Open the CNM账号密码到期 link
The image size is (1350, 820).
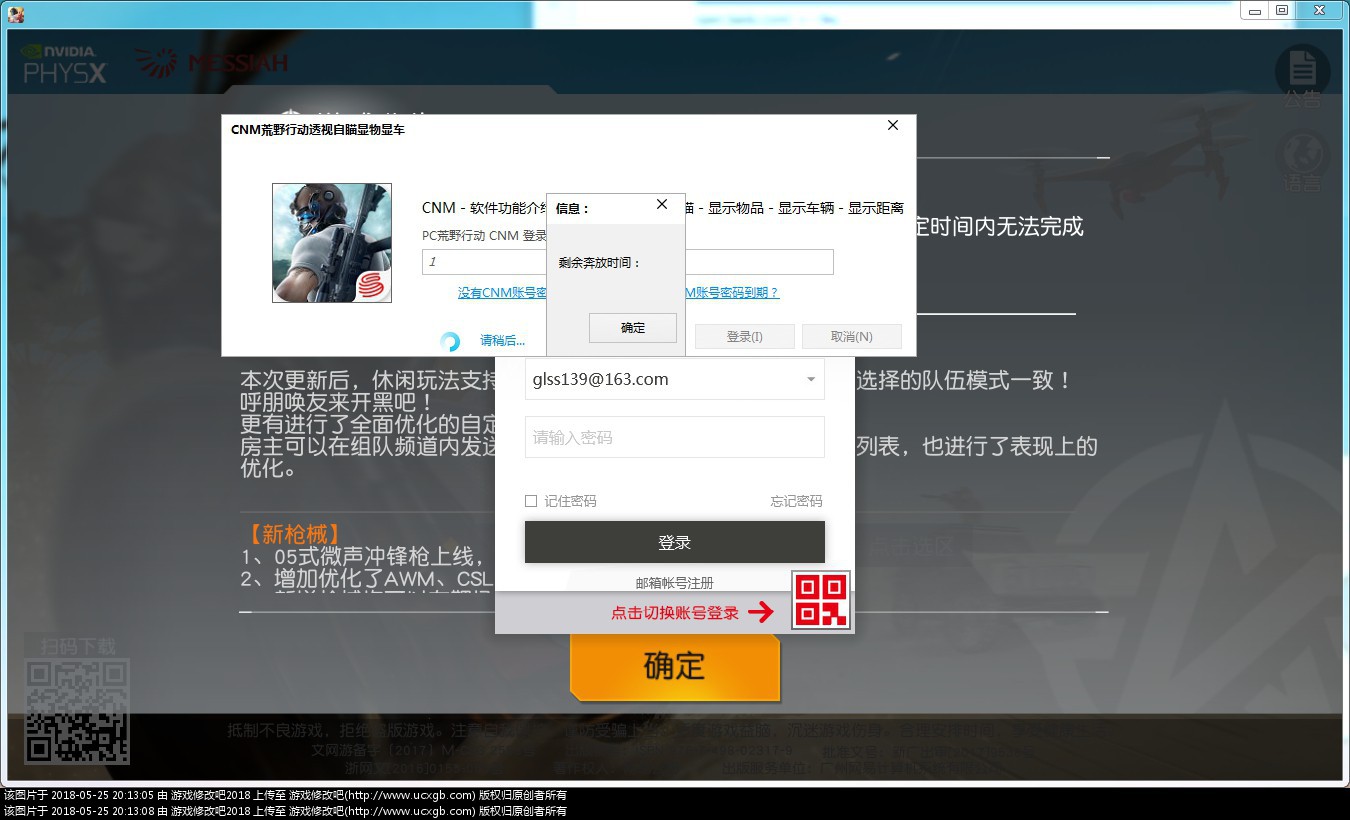pyautogui.click(x=732, y=293)
